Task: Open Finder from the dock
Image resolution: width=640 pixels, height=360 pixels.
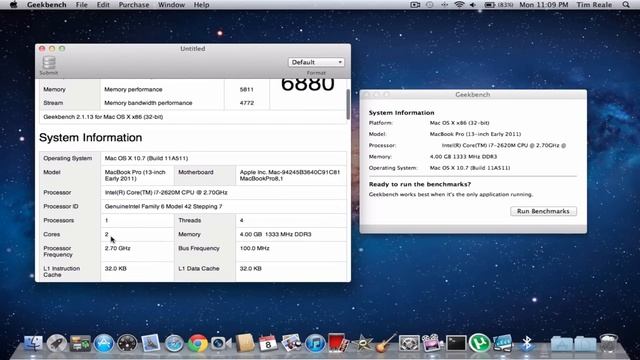Action: 33,343
